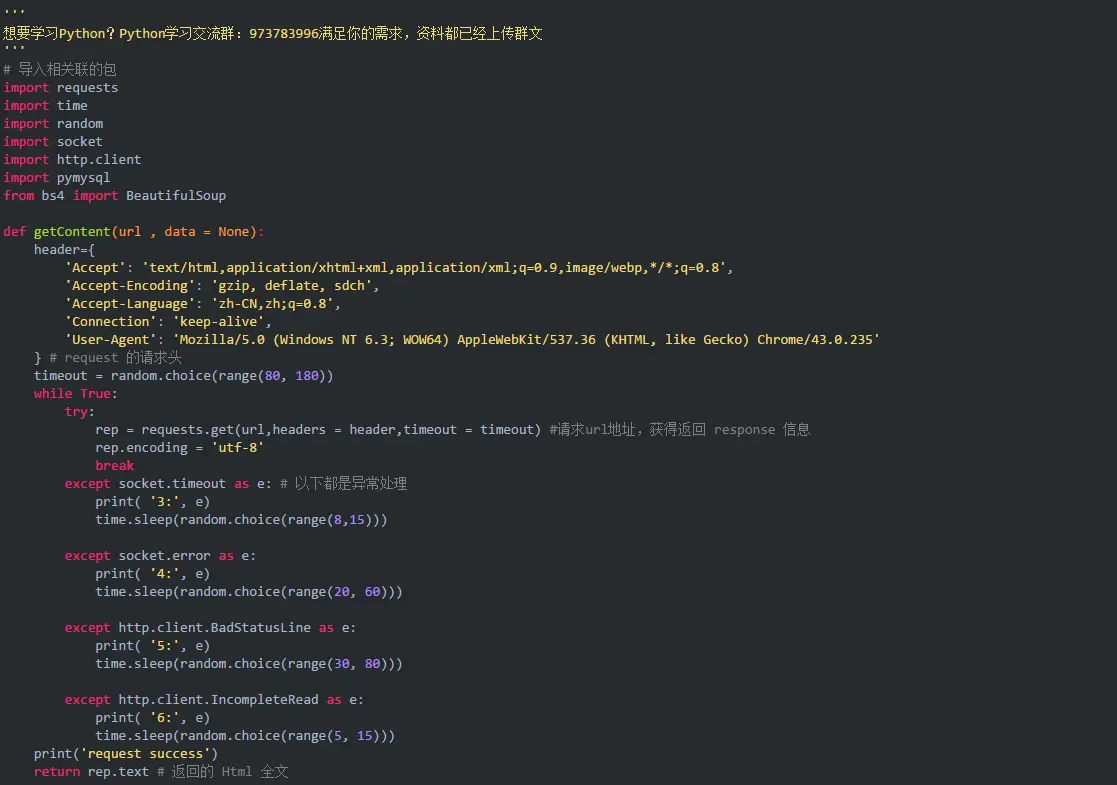Click the "print( '6:', e)" line
1117x785 pixels.
152,717
